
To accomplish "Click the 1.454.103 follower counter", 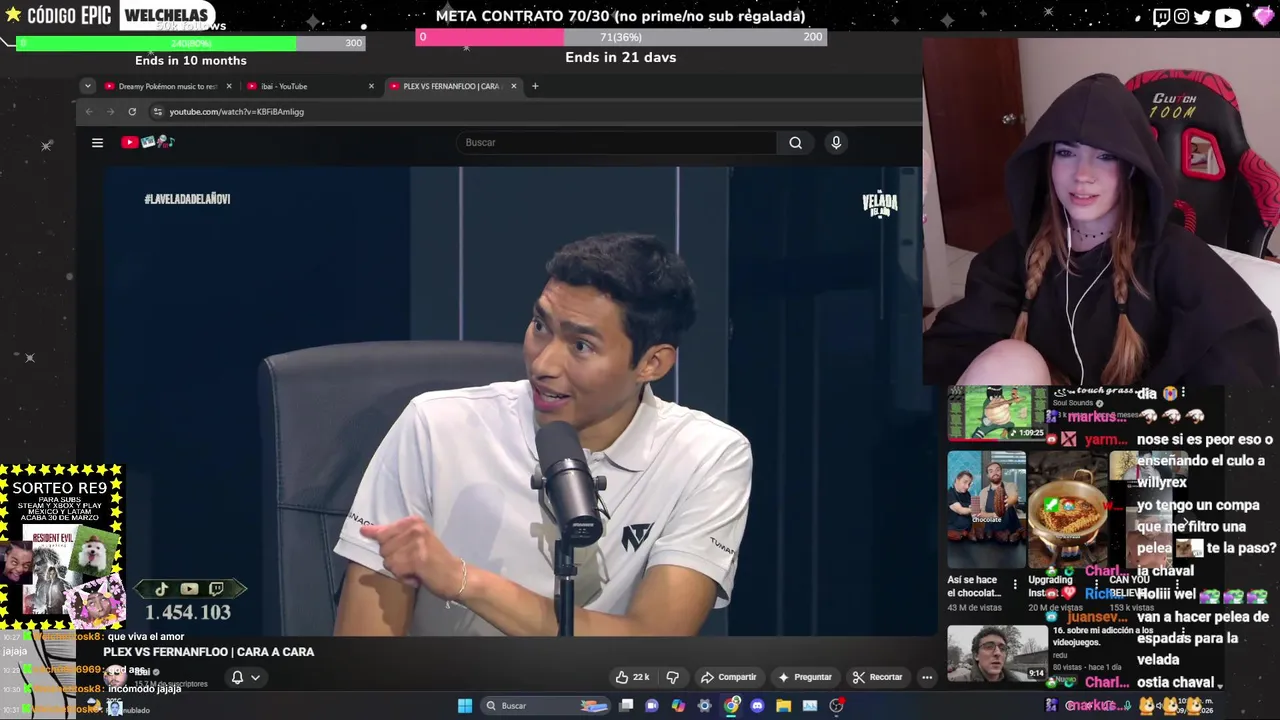I will tap(188, 612).
